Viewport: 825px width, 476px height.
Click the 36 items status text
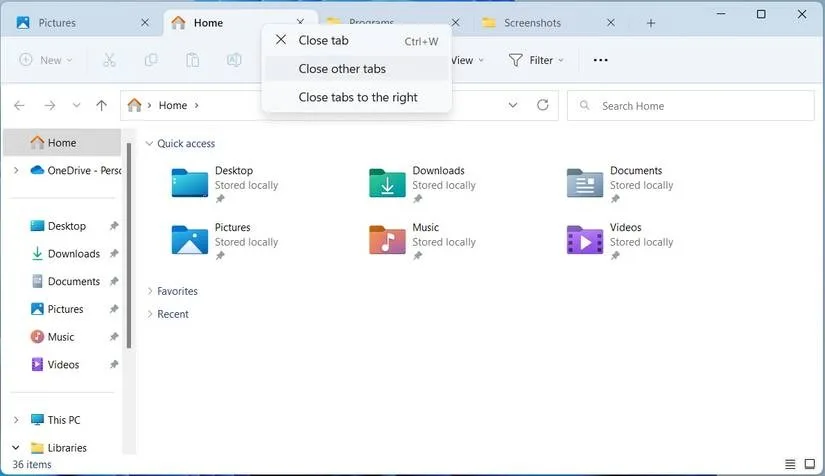pos(32,464)
